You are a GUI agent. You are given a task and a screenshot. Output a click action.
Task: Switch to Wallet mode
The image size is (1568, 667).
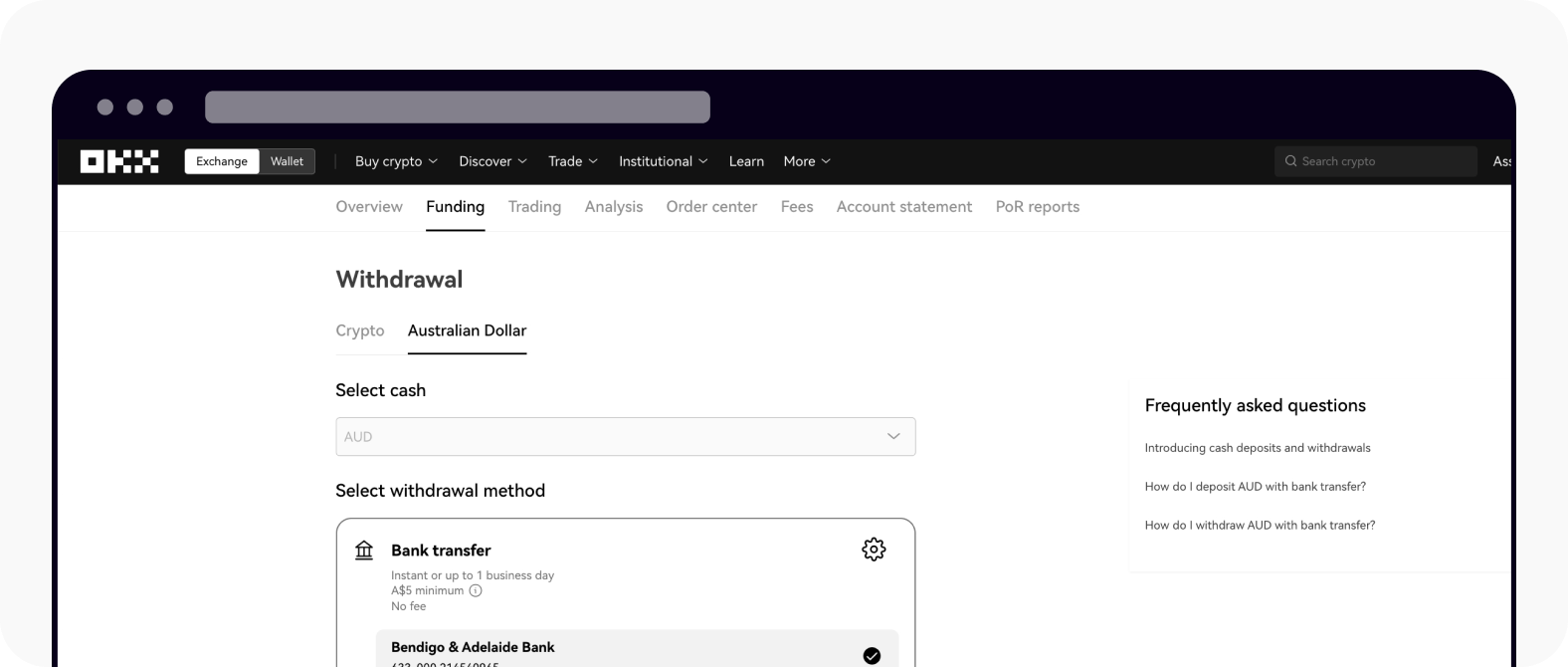(287, 161)
